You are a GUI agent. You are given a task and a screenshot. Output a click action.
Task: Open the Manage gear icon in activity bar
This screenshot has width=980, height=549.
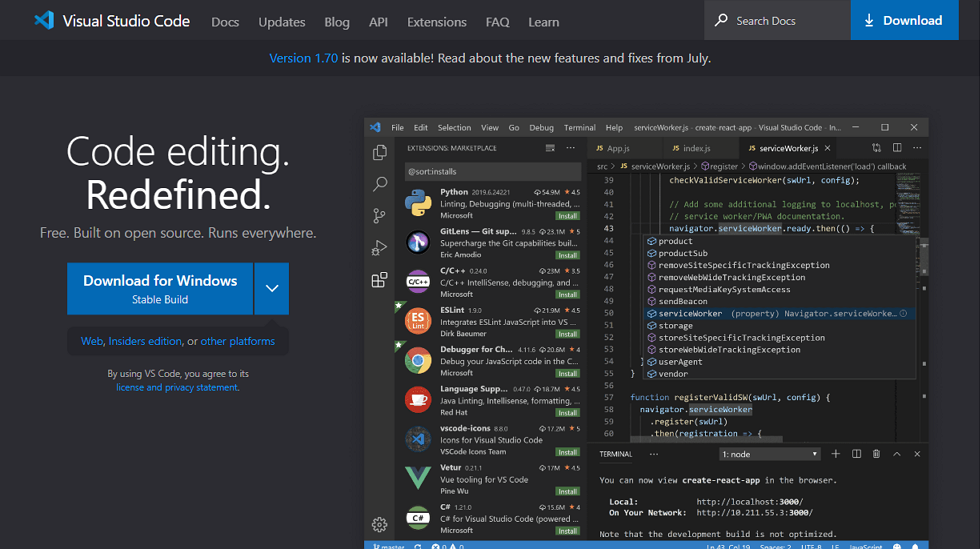379,524
